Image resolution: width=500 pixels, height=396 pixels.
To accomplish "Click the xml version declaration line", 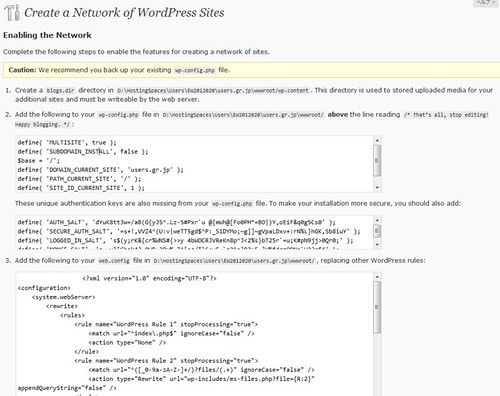I will coord(149,278).
